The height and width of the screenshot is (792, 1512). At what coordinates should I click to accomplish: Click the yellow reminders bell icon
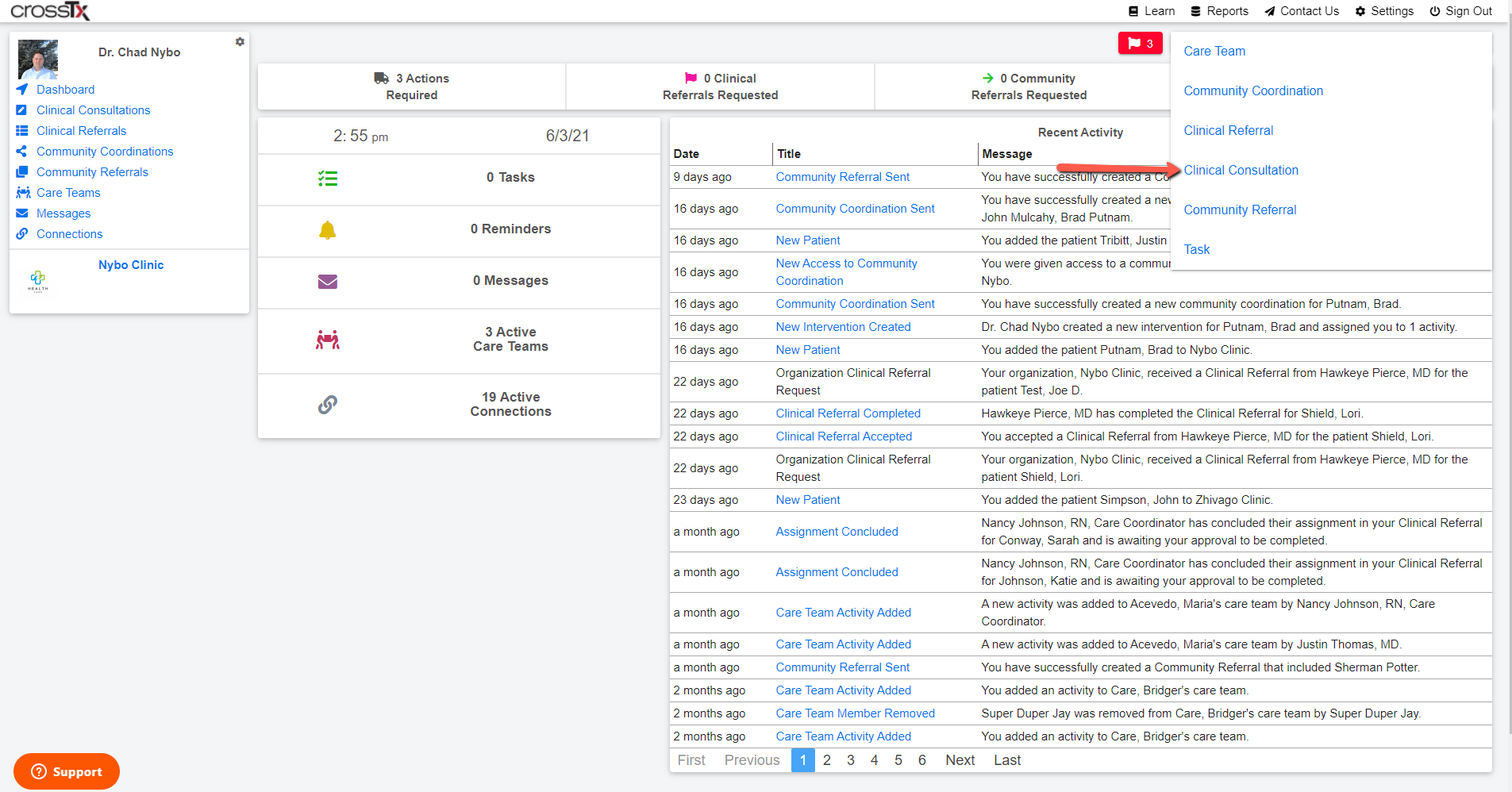pos(328,230)
